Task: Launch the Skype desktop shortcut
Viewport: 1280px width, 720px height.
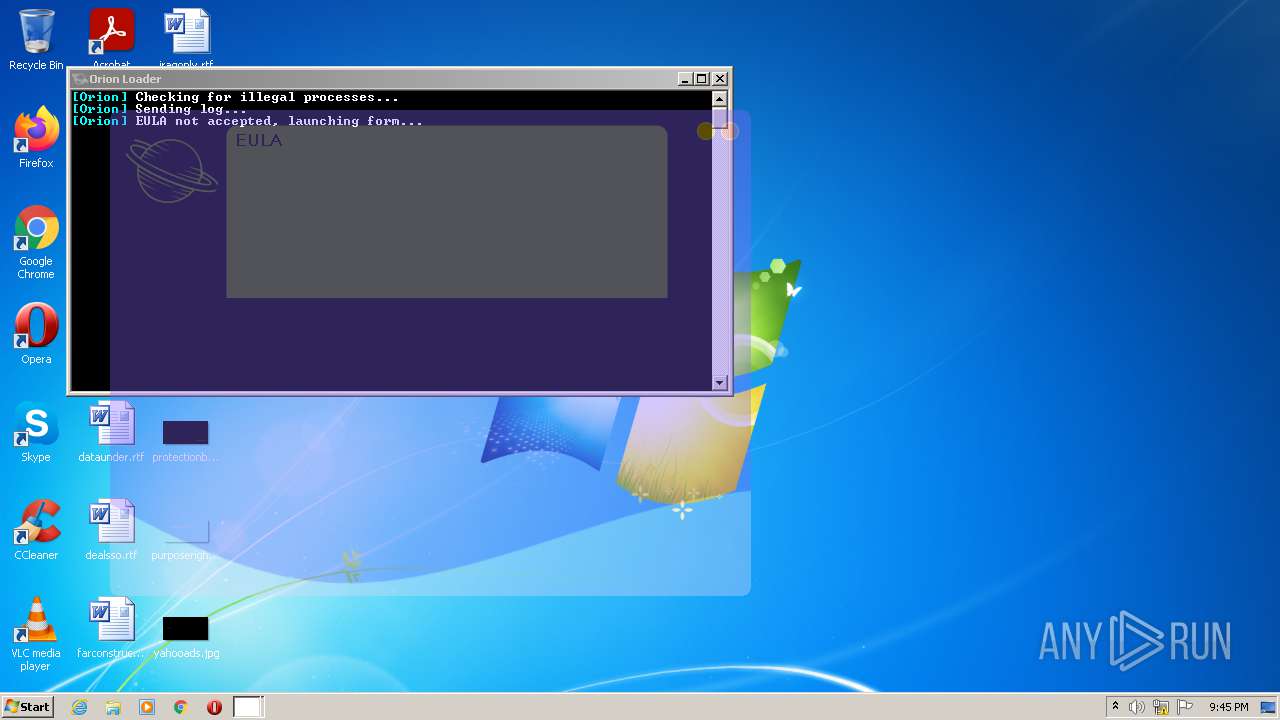Action: [36, 432]
